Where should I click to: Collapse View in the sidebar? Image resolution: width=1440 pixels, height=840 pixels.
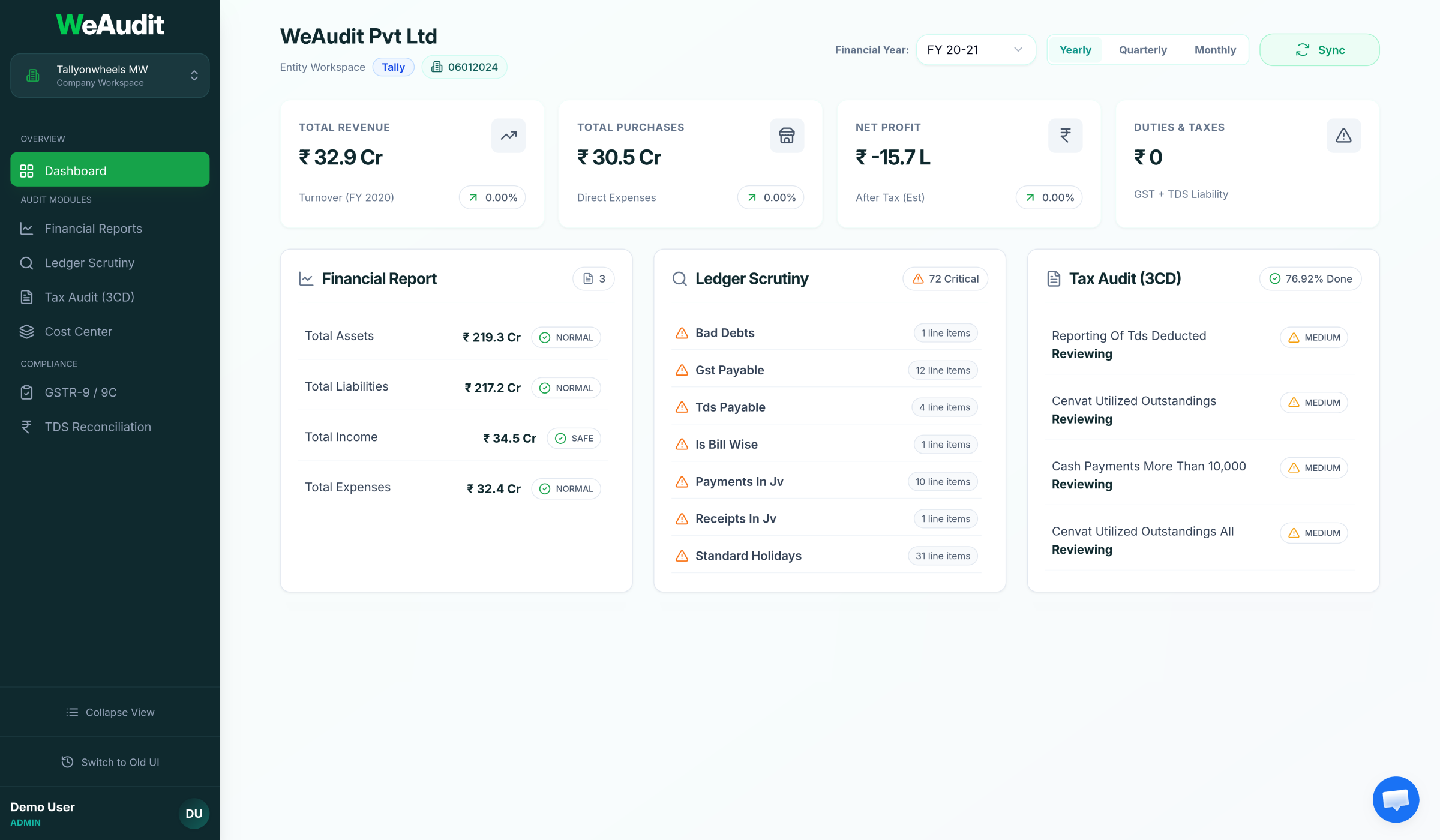(110, 712)
